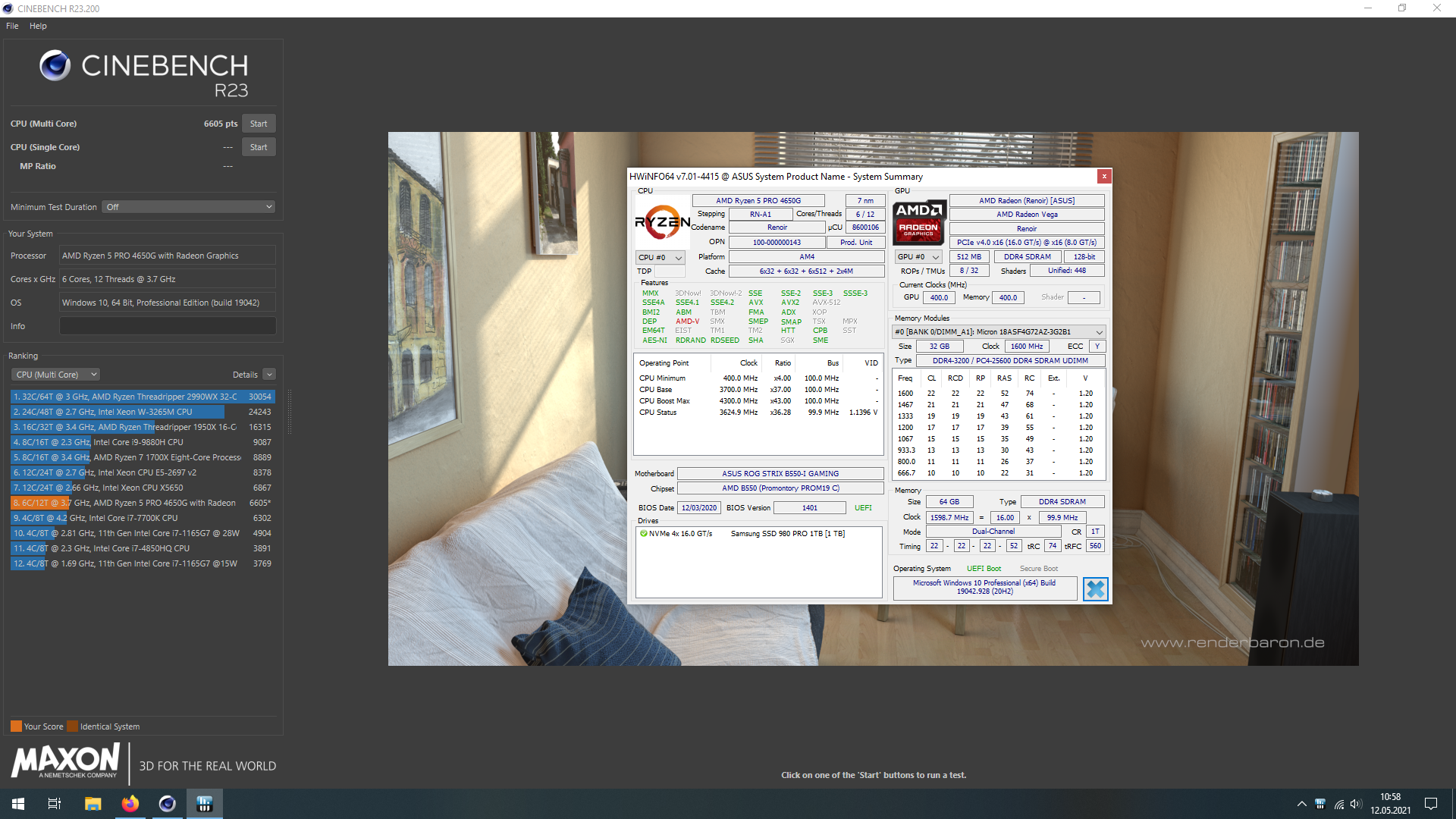Open the CPU (Multi Core) ranking dropdown
Image resolution: width=1456 pixels, height=819 pixels.
pos(55,375)
